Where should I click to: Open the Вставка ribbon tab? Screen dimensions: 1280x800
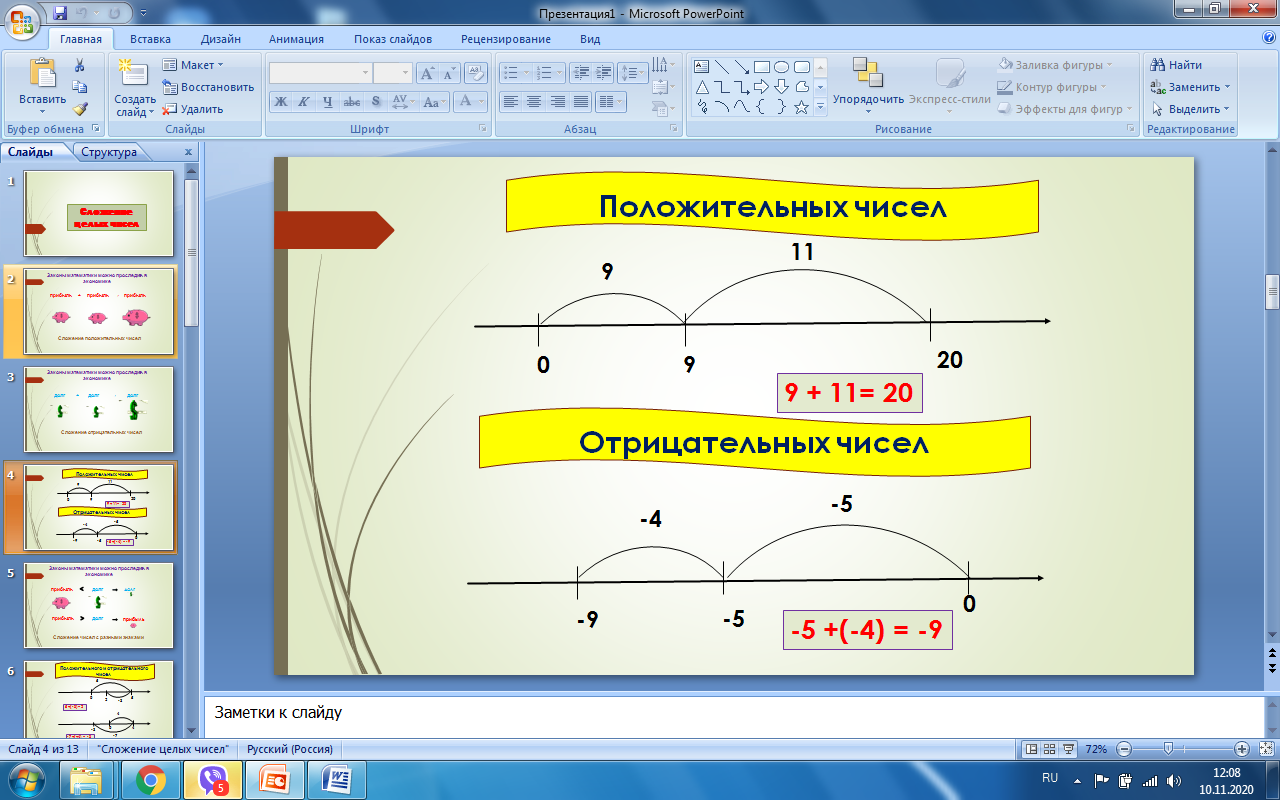point(150,39)
